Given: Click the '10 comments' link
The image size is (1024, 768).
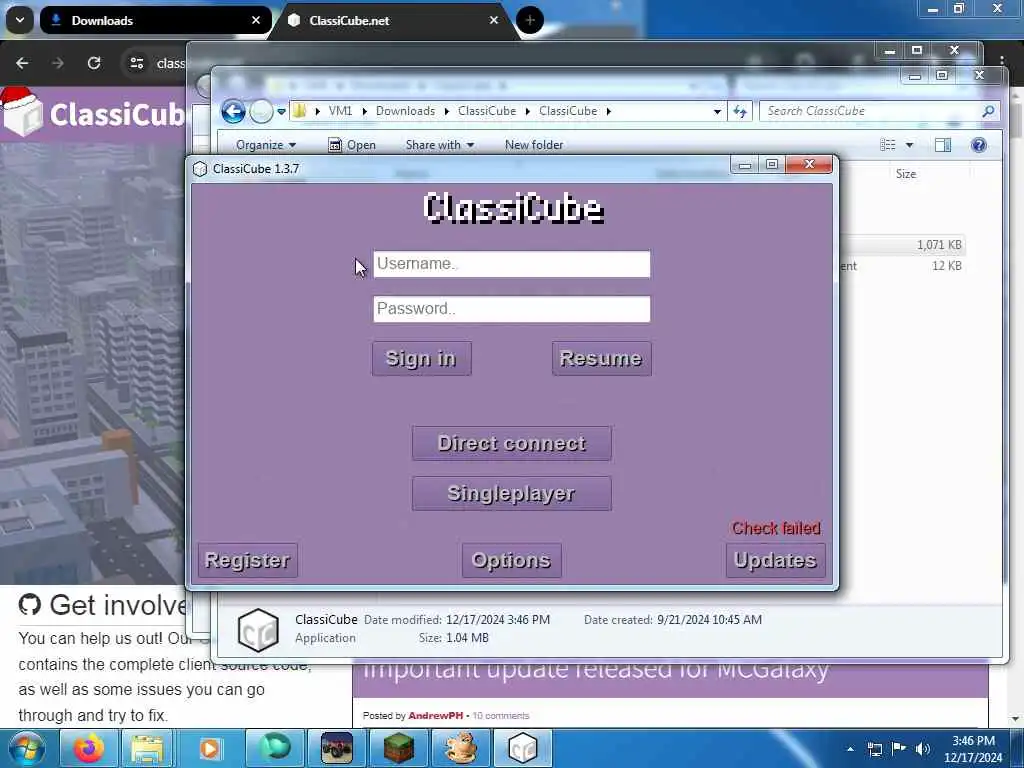Looking at the screenshot, I should 500,716.
